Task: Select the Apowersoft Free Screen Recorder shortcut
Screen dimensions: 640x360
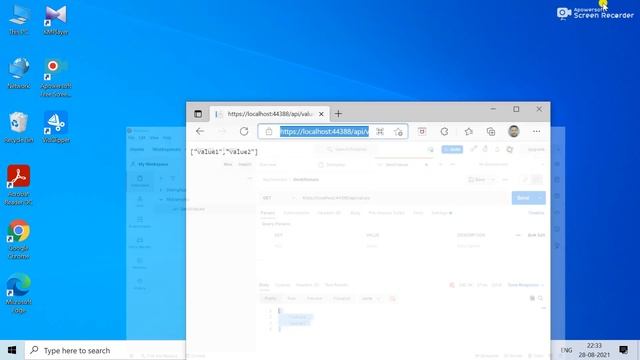Action: [x=56, y=78]
